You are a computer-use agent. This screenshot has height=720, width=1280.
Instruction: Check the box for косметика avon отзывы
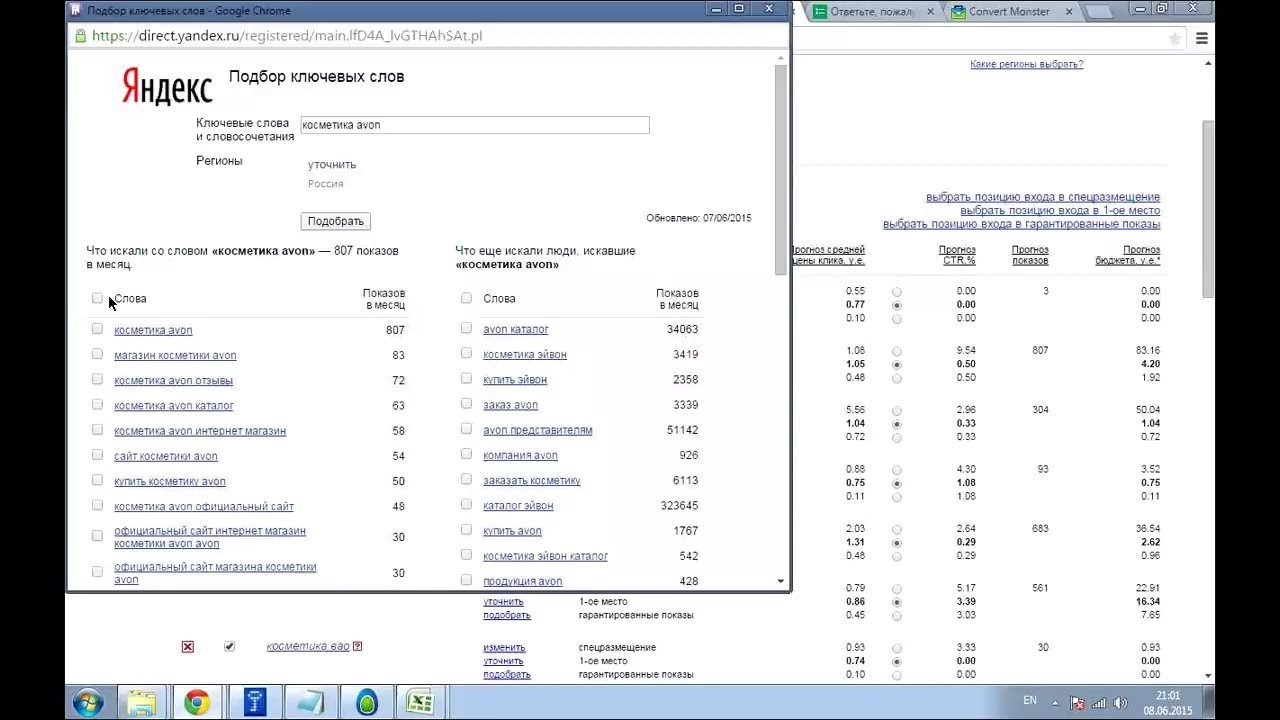(x=97, y=379)
